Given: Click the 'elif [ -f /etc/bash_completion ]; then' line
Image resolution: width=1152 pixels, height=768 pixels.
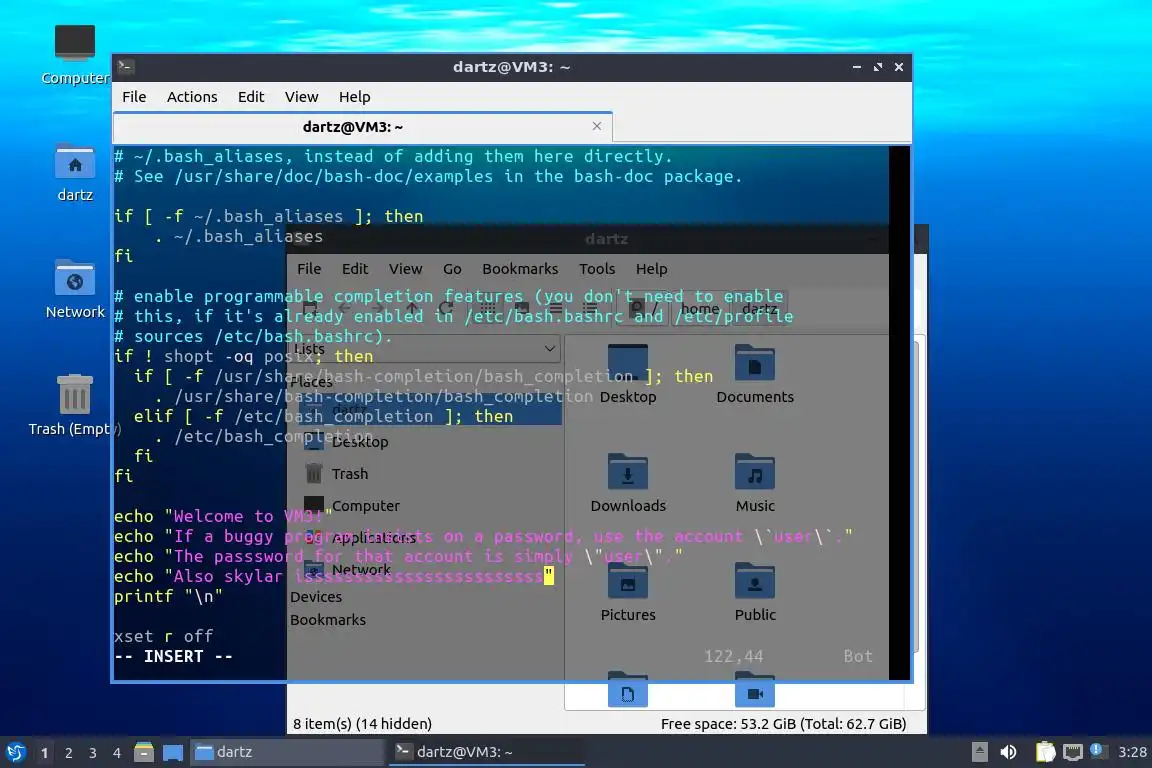Looking at the screenshot, I should coord(323,416).
